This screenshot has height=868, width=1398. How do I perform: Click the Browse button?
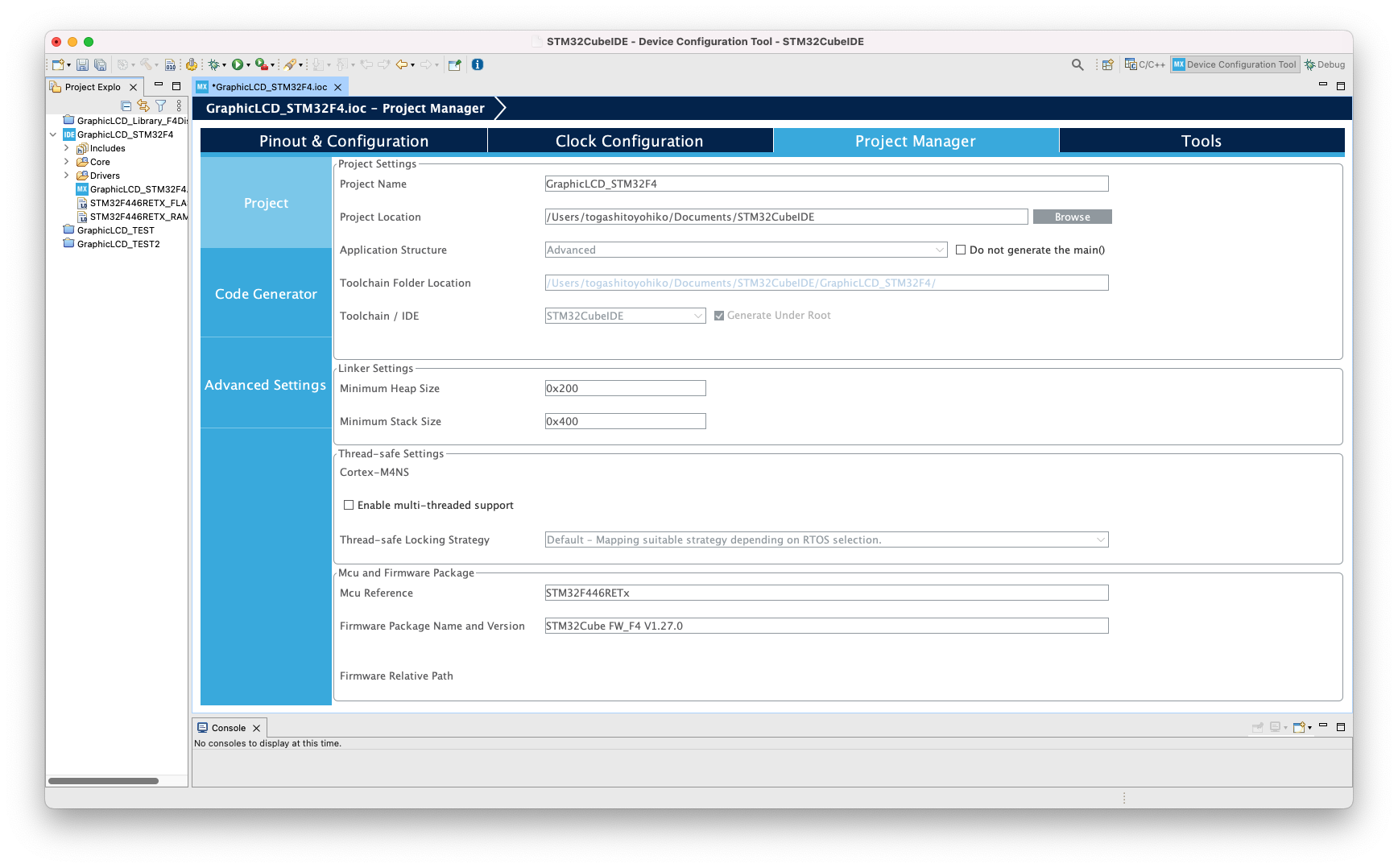point(1072,217)
